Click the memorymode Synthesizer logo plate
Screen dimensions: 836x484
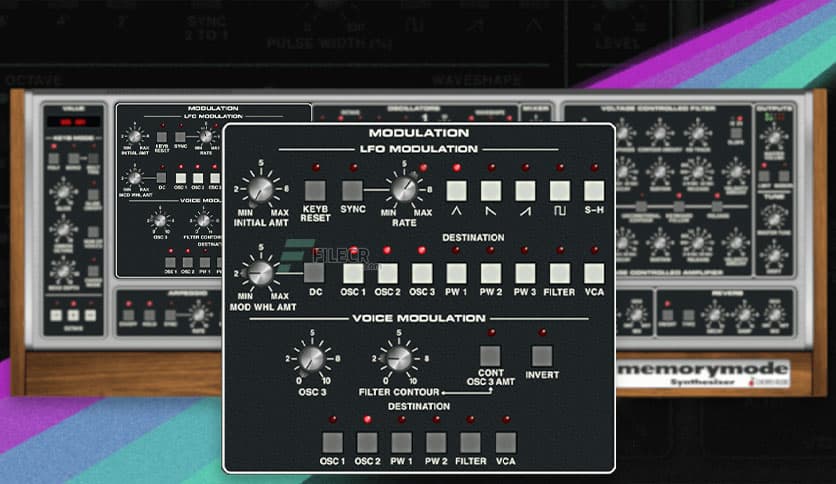point(703,374)
